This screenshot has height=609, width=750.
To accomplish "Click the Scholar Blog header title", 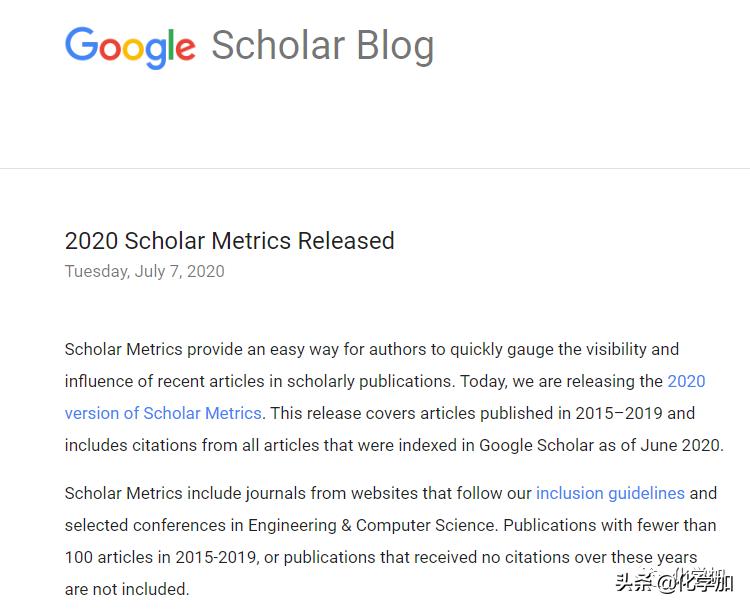I will coord(322,46).
